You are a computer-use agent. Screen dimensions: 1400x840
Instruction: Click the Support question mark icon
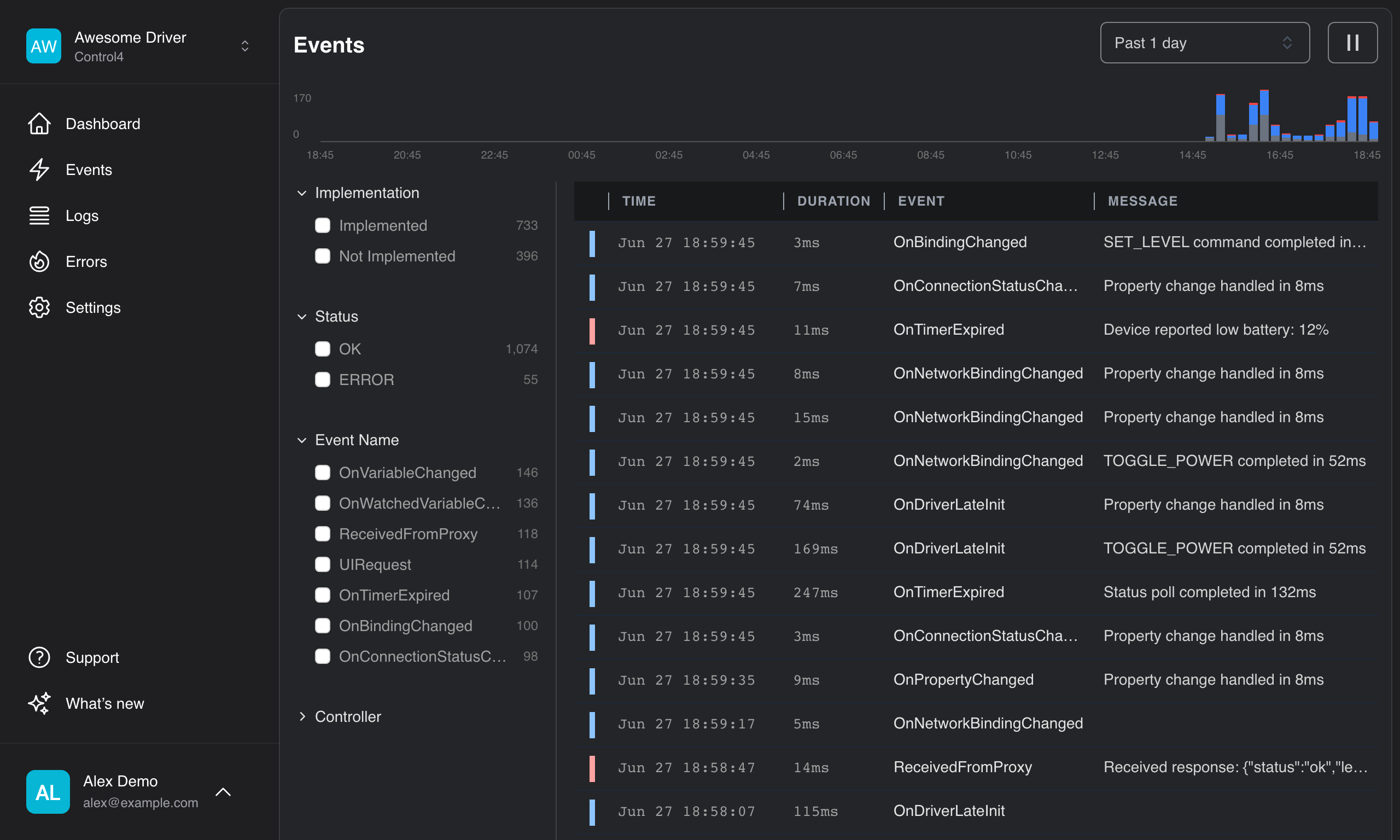(x=39, y=657)
